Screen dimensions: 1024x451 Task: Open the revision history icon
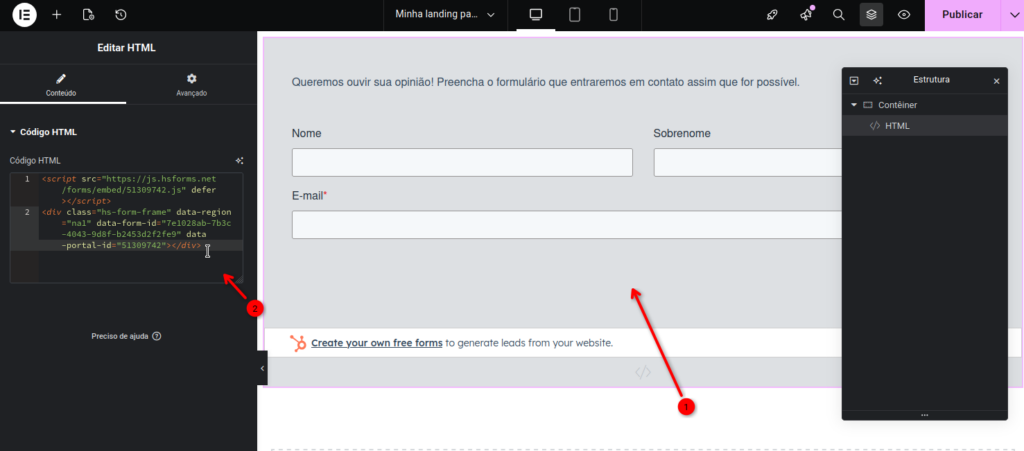click(x=120, y=15)
